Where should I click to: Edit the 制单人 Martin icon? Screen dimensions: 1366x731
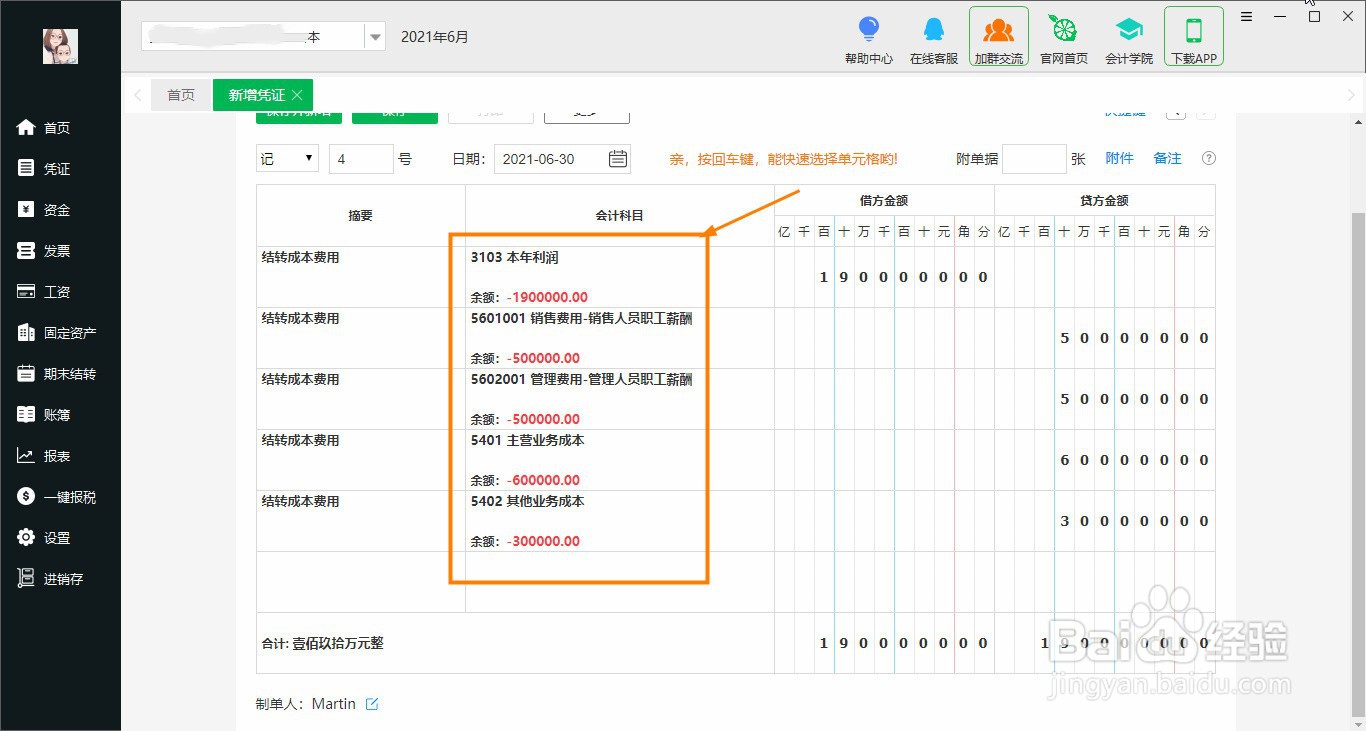pos(372,704)
